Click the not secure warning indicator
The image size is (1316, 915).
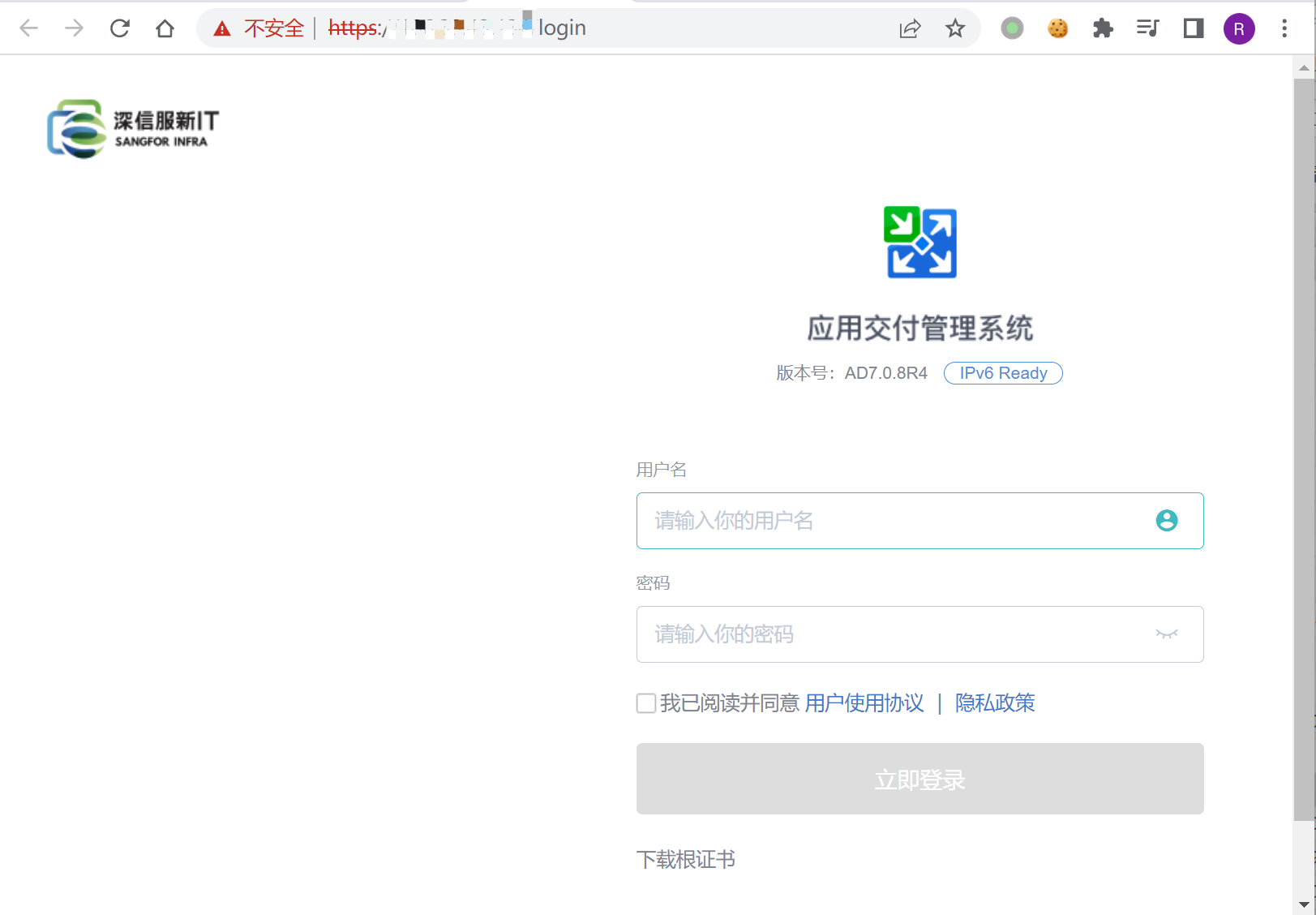coord(258,28)
